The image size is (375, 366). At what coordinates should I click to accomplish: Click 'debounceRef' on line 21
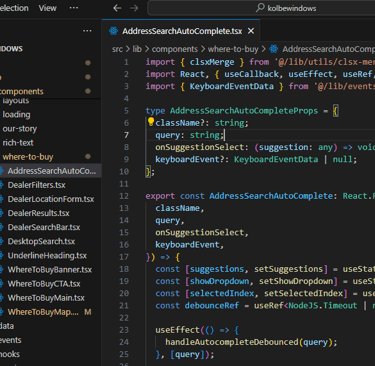(x=212, y=305)
